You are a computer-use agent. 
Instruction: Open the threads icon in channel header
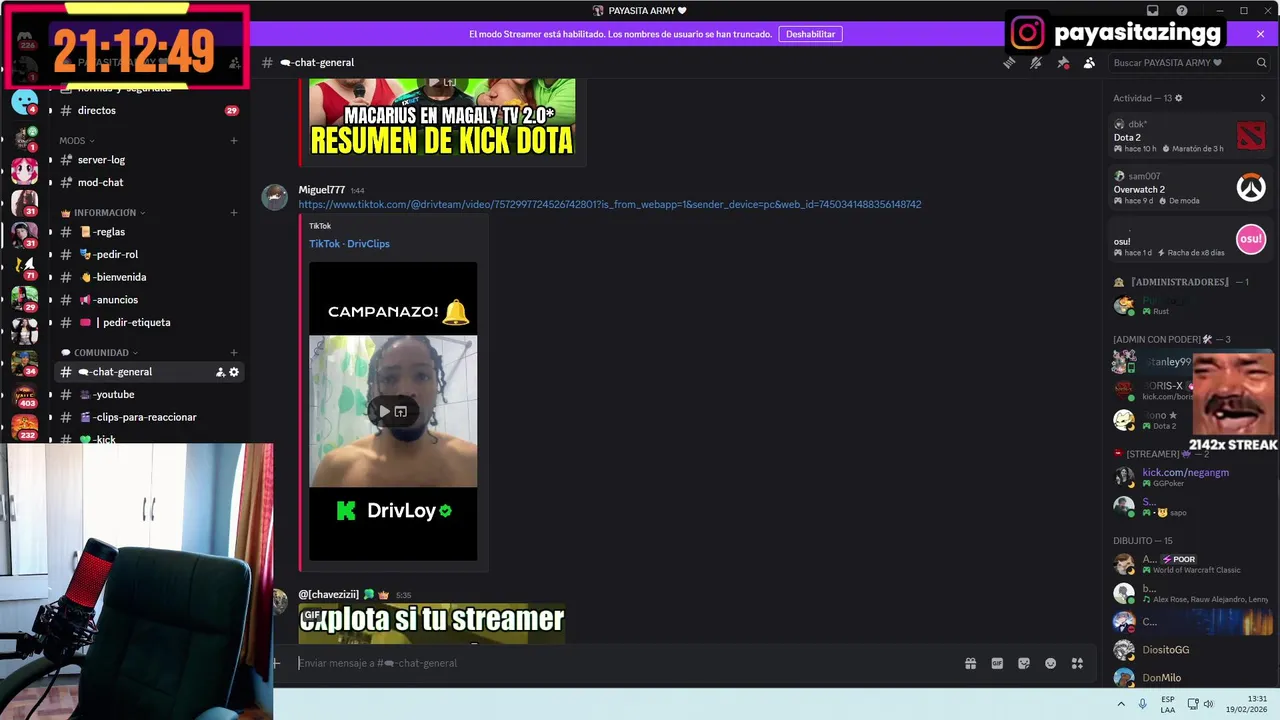point(1009,62)
